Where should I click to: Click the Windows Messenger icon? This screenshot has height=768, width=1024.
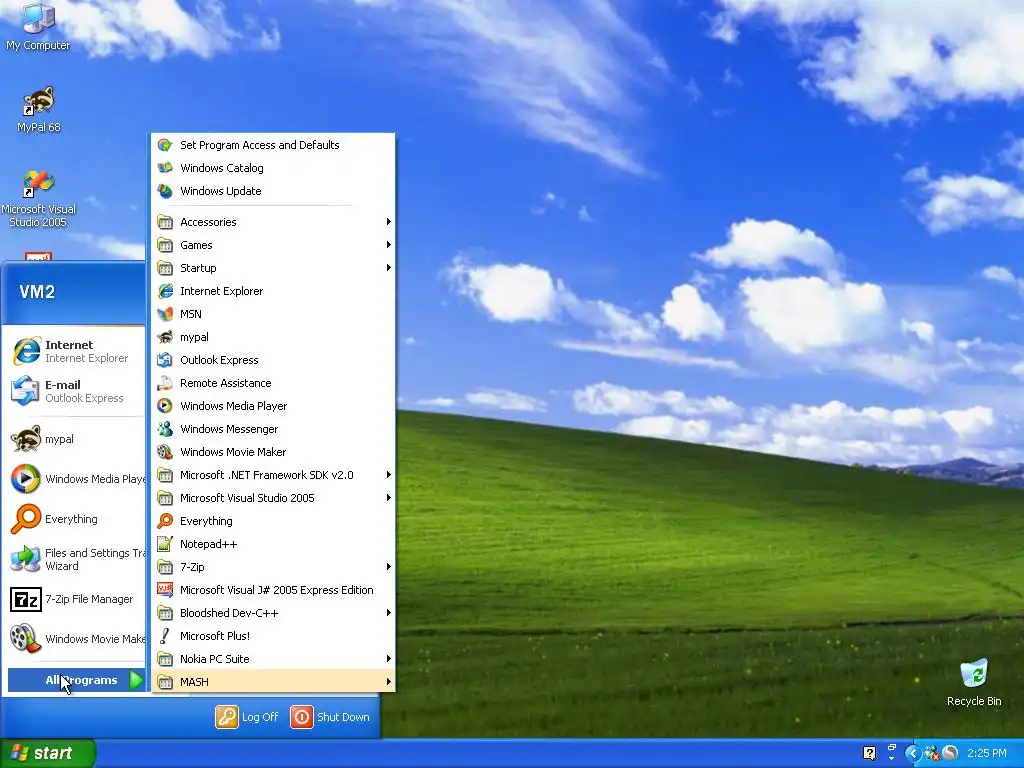165,429
